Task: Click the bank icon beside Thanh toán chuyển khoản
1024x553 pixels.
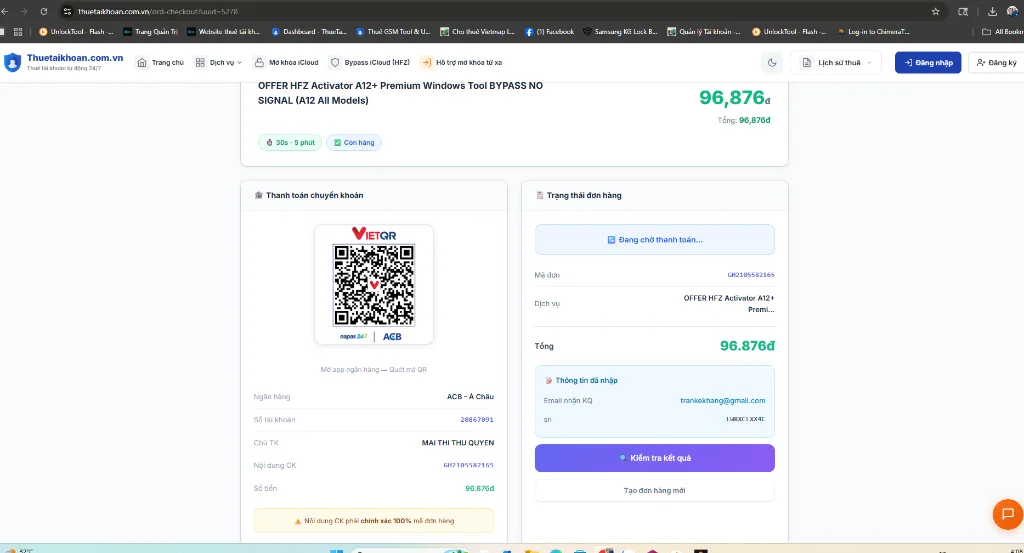Action: pos(259,195)
